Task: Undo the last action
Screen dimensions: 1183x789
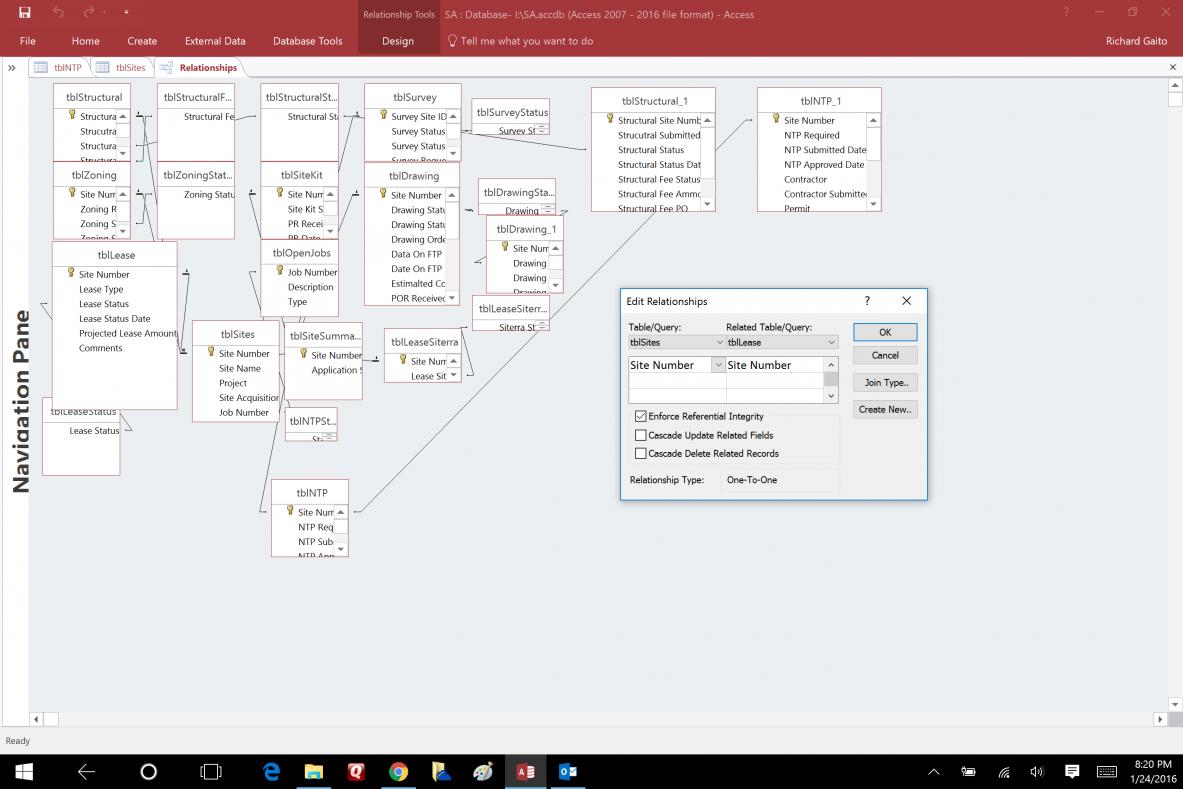Action: (x=58, y=12)
